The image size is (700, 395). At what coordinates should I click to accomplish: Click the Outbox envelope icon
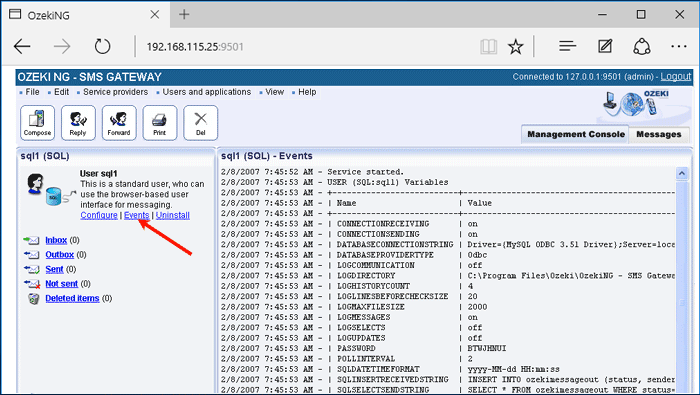point(31,255)
